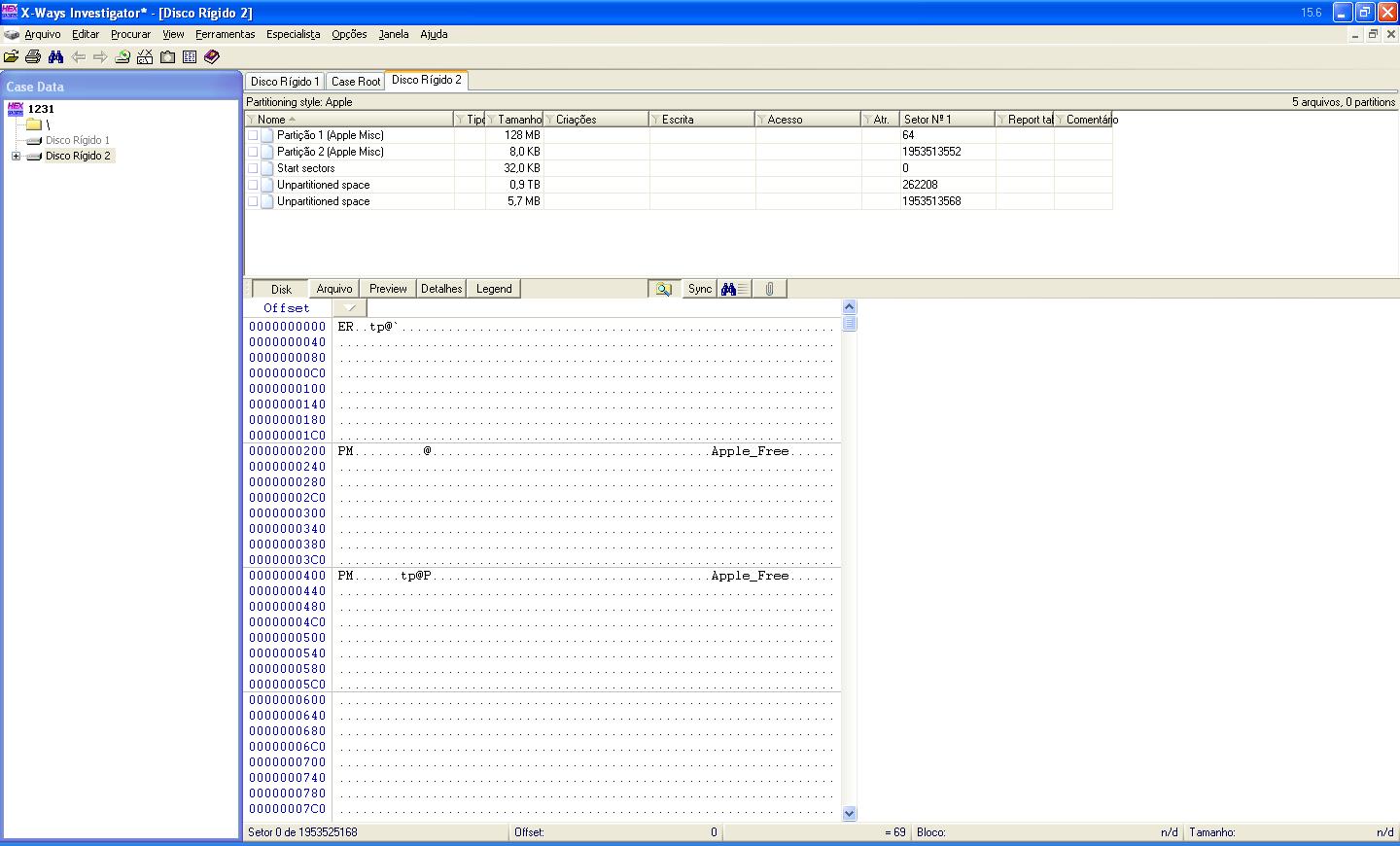This screenshot has height=846, width=1400.
Task: Toggle the Sync button
Action: point(700,289)
